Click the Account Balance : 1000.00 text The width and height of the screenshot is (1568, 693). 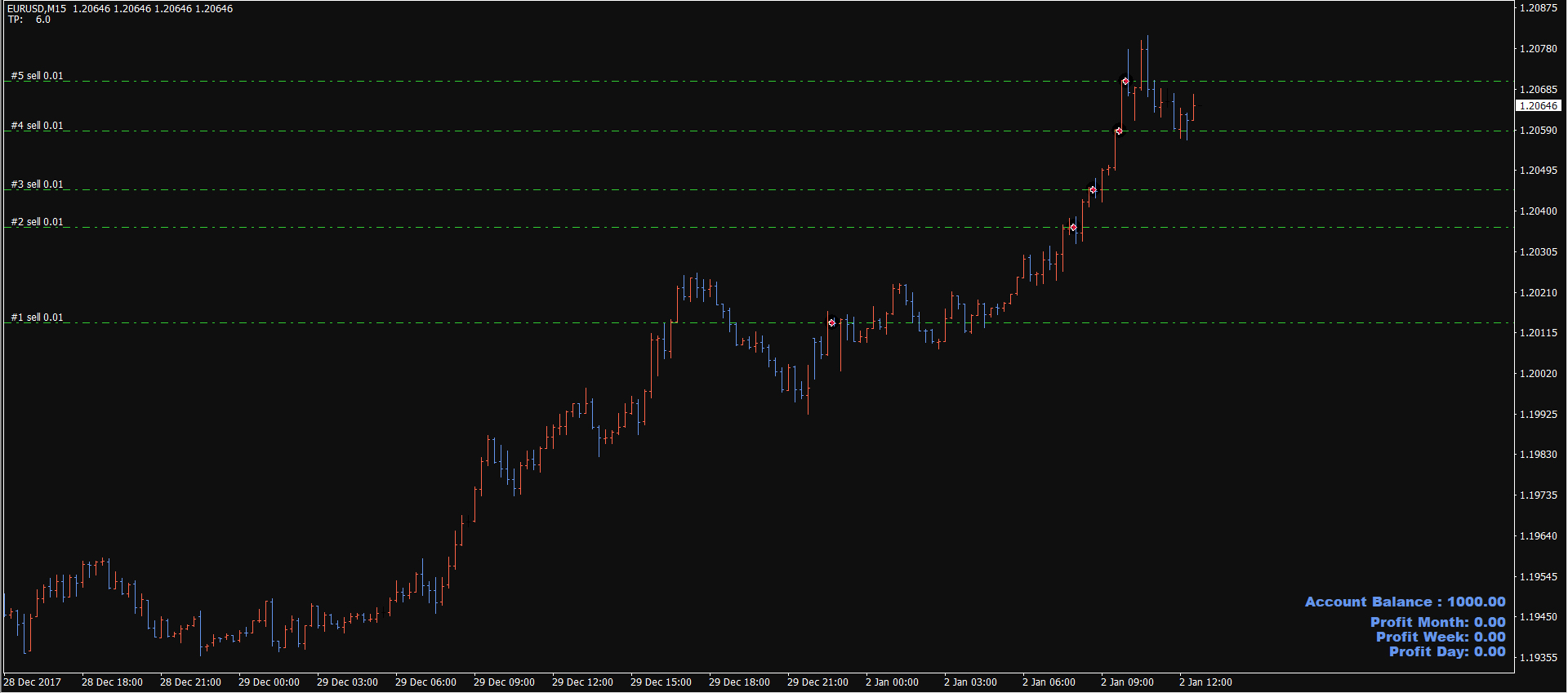1405,602
